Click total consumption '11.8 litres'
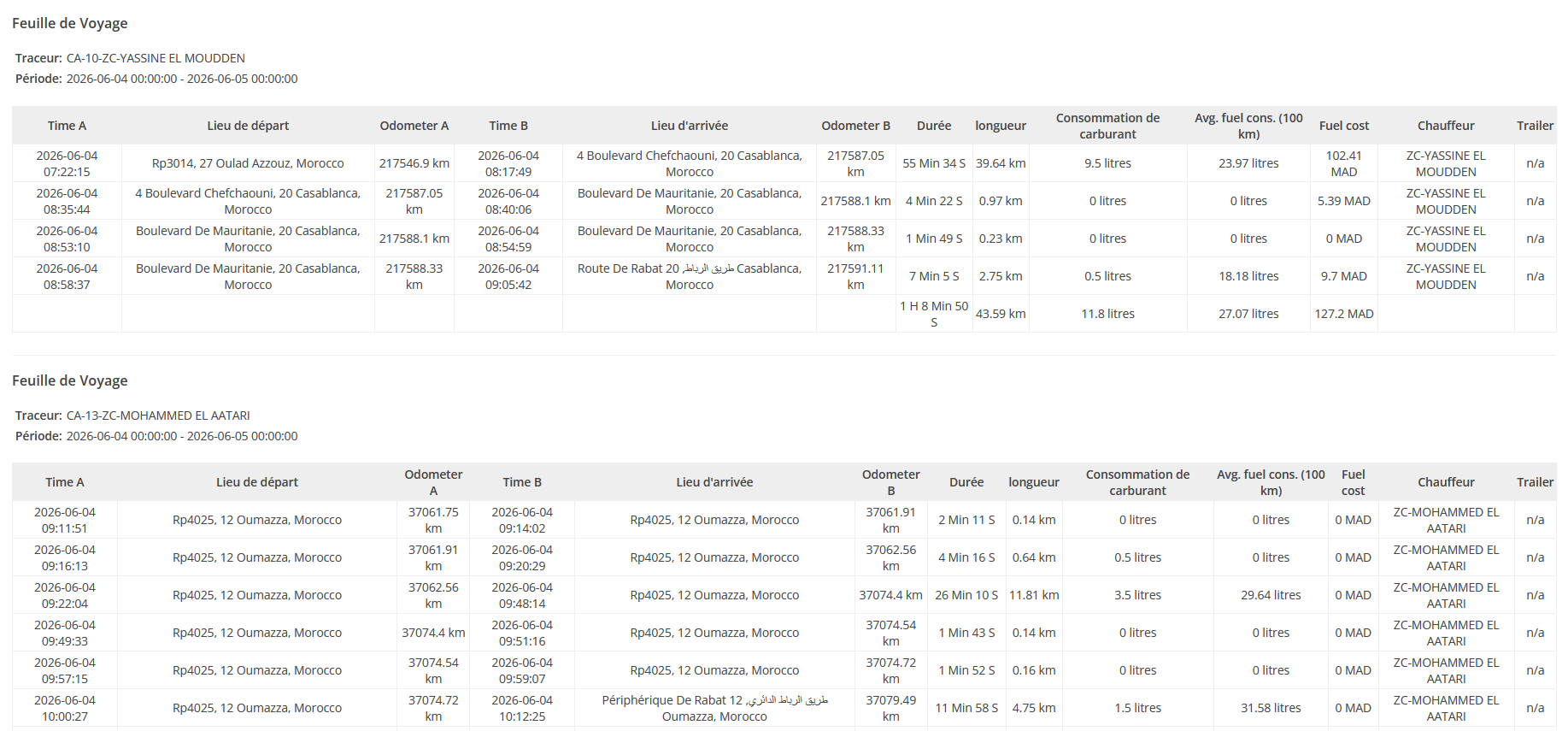 coord(1107,314)
